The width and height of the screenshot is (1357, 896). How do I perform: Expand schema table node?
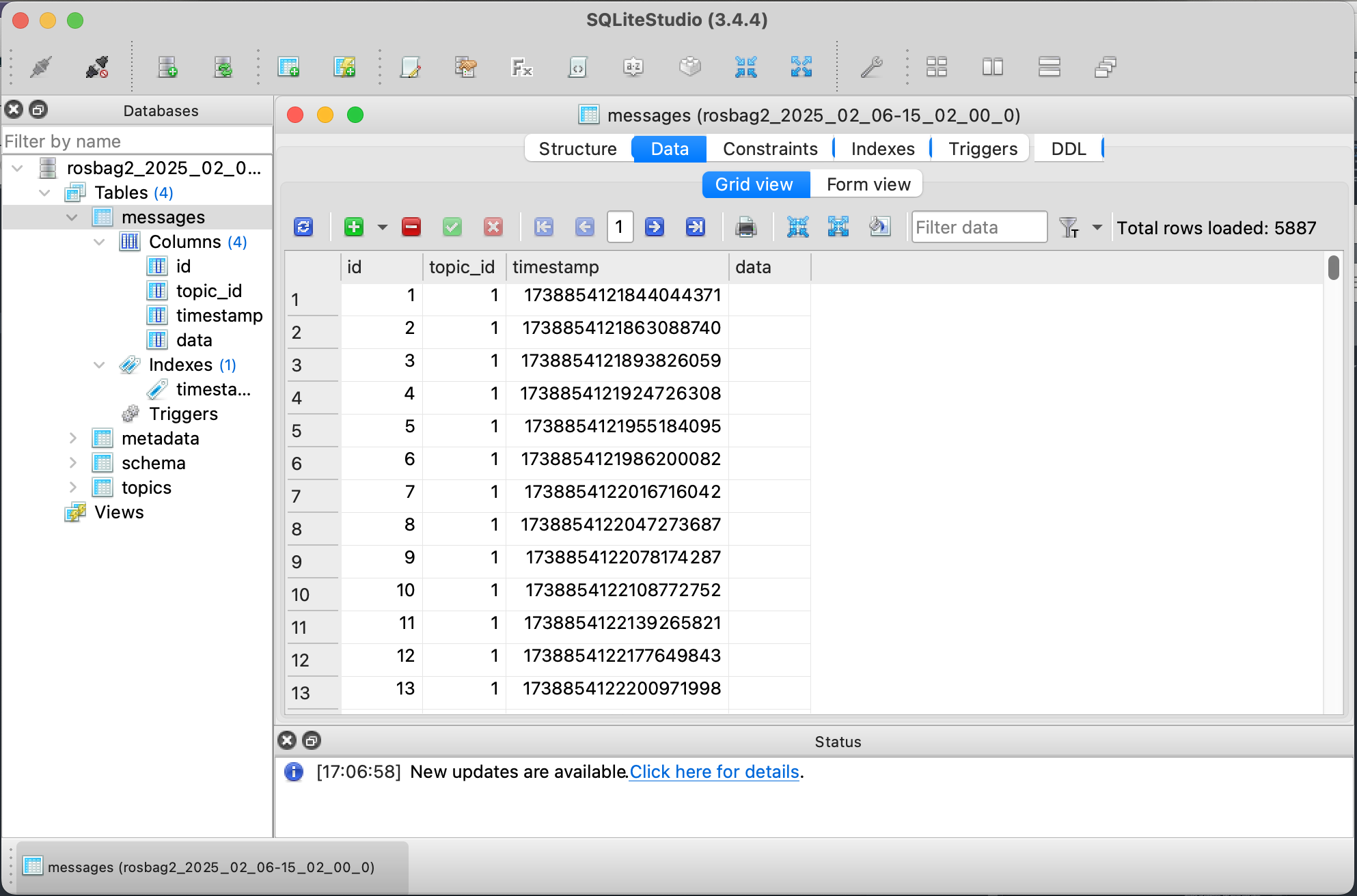click(72, 463)
